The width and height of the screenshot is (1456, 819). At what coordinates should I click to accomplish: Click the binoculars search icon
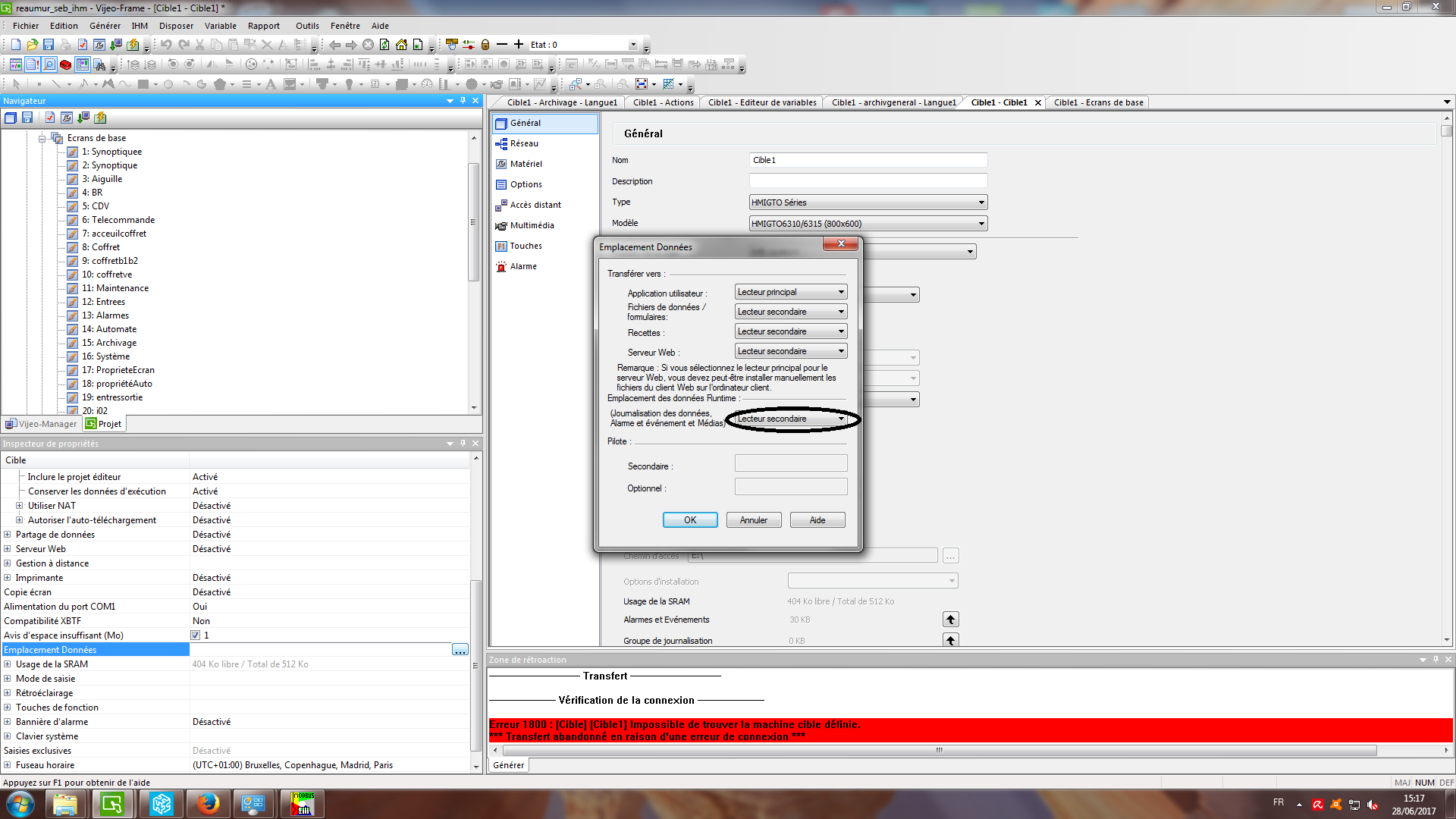click(x=99, y=64)
